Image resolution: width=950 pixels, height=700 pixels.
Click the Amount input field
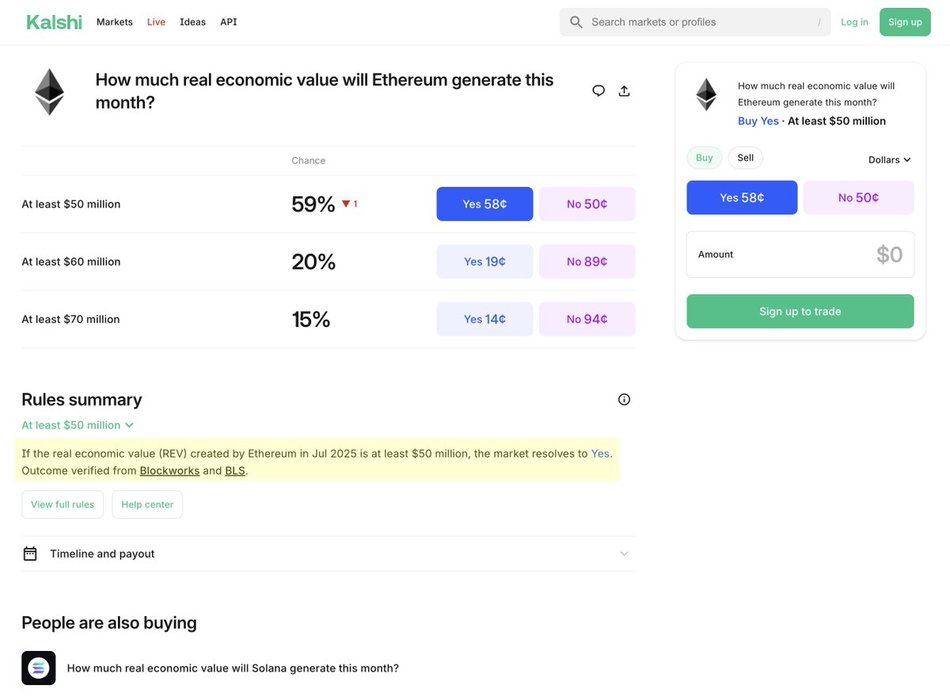[x=800, y=255]
